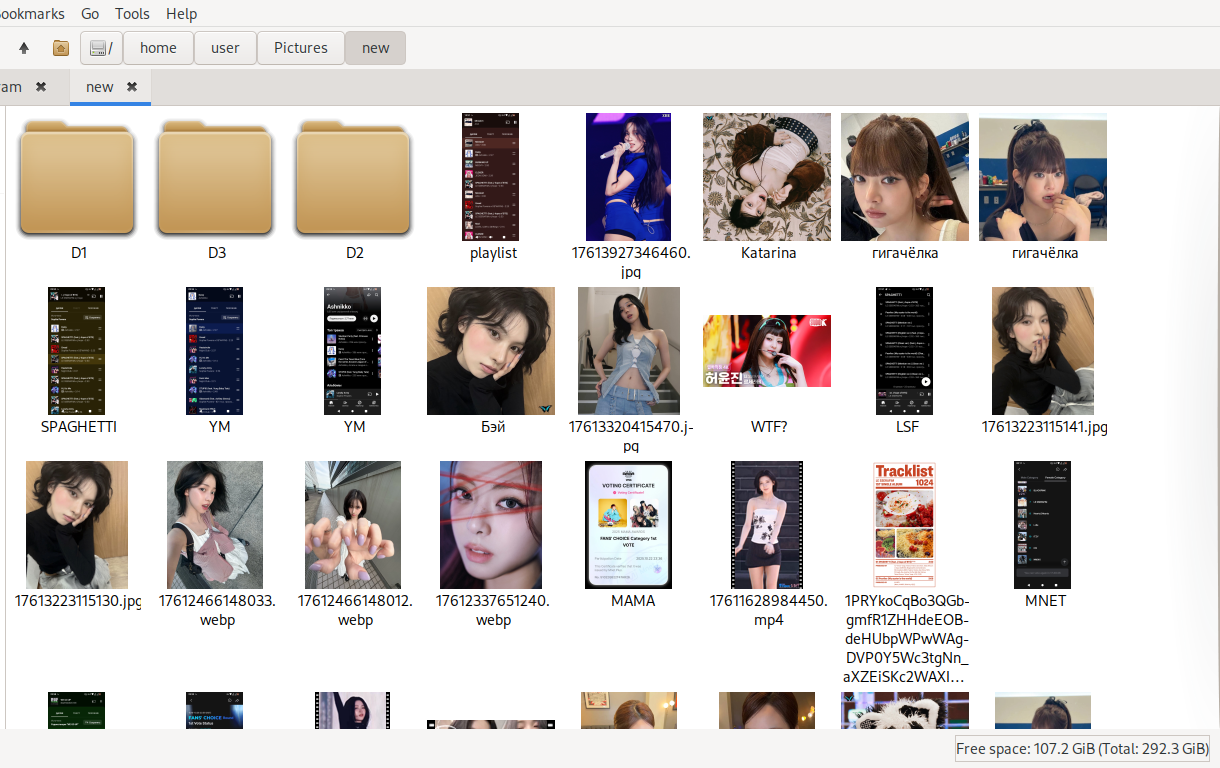Select the MAMA voting certificate thumbnail
This screenshot has width=1220, height=768.
click(629, 525)
